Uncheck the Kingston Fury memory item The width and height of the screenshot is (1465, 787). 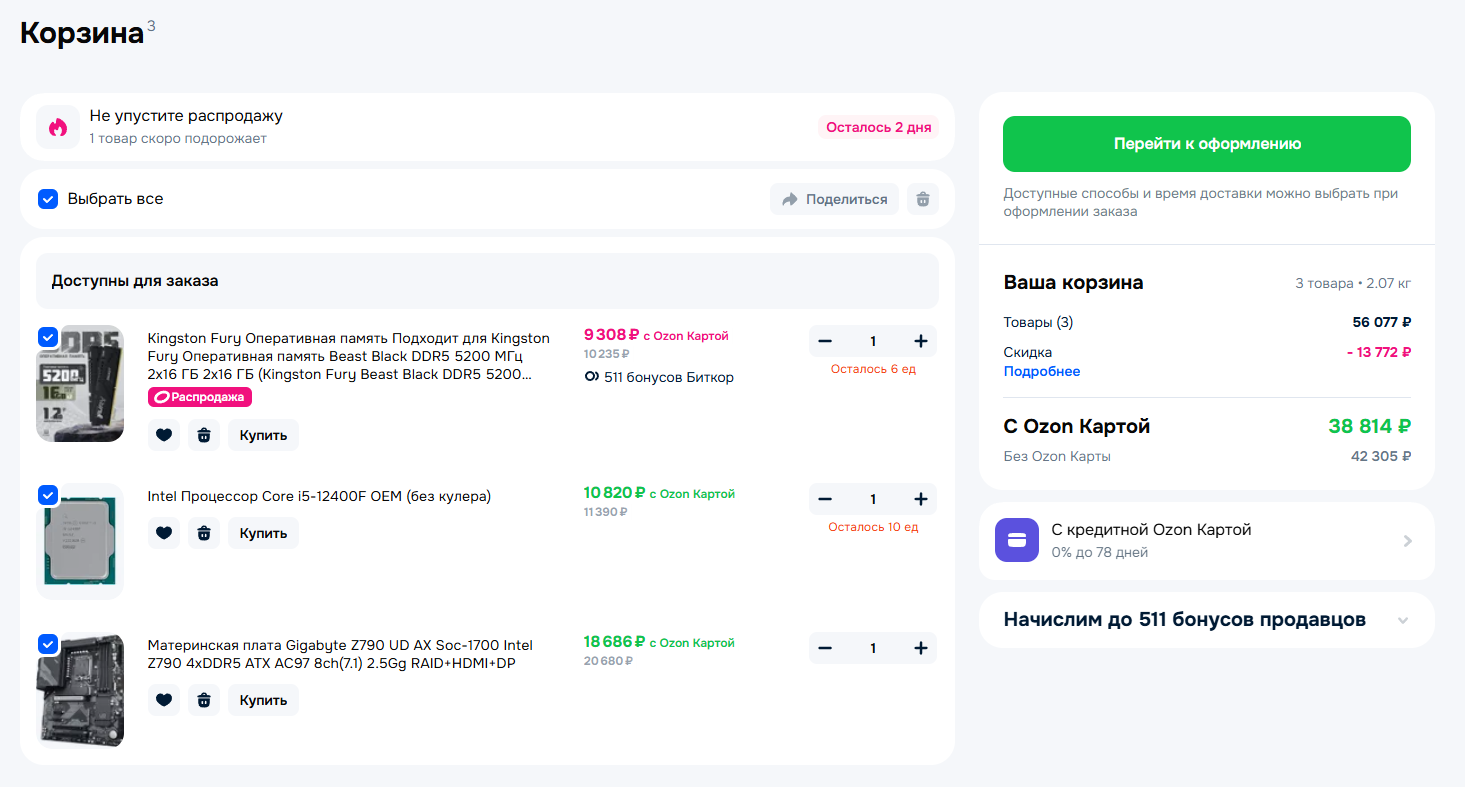48,337
